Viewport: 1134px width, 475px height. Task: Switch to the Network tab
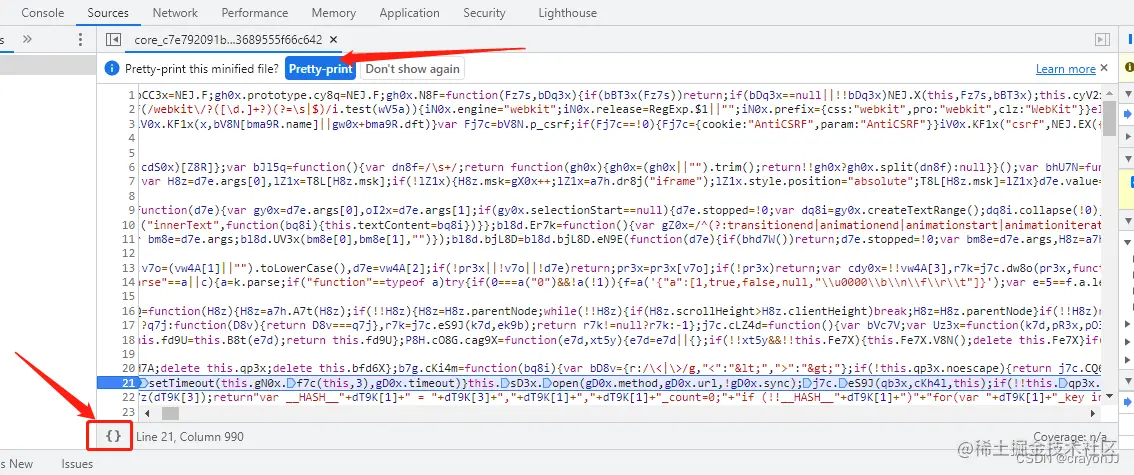click(175, 13)
